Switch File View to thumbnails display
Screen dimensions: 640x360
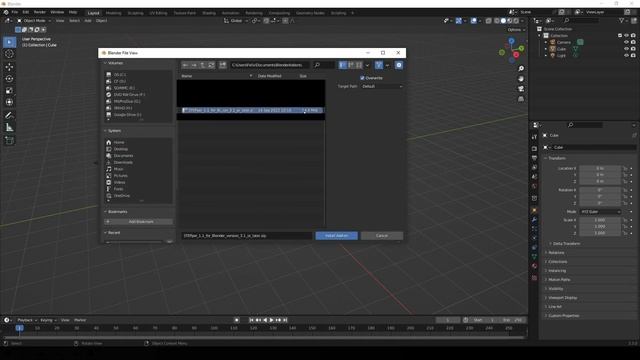(x=359, y=65)
